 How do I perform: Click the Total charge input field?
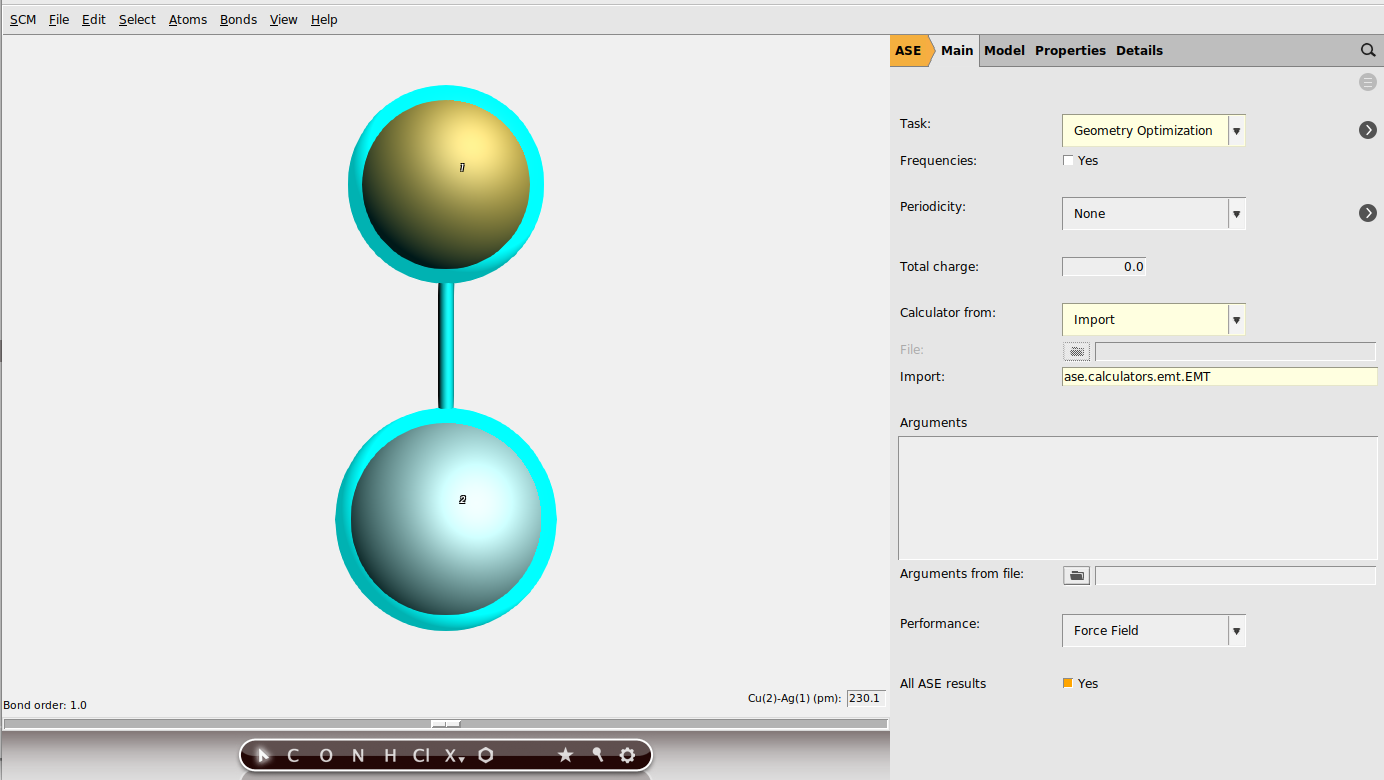[1104, 267]
